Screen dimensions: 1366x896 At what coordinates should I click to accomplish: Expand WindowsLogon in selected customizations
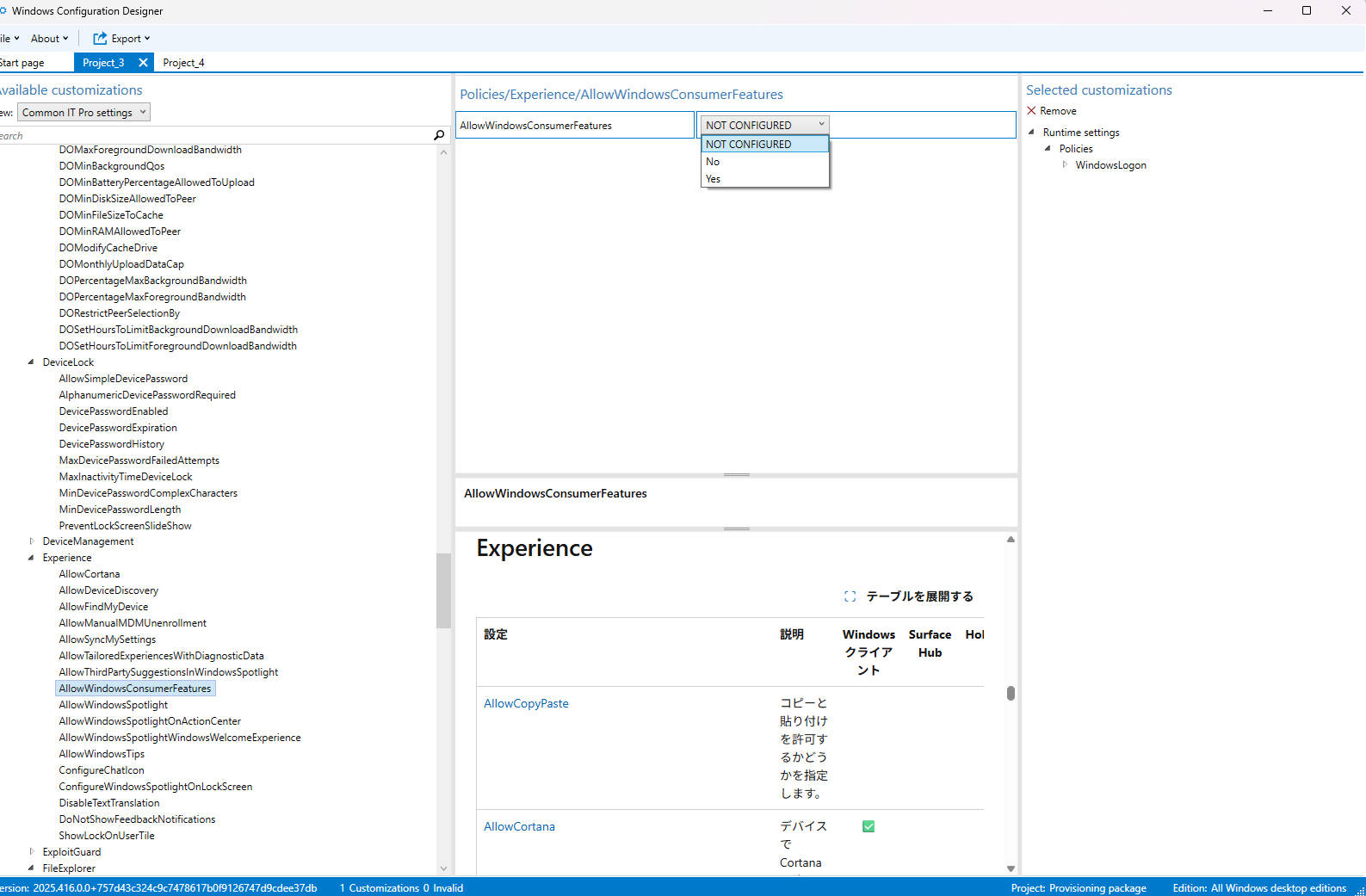[1065, 165]
